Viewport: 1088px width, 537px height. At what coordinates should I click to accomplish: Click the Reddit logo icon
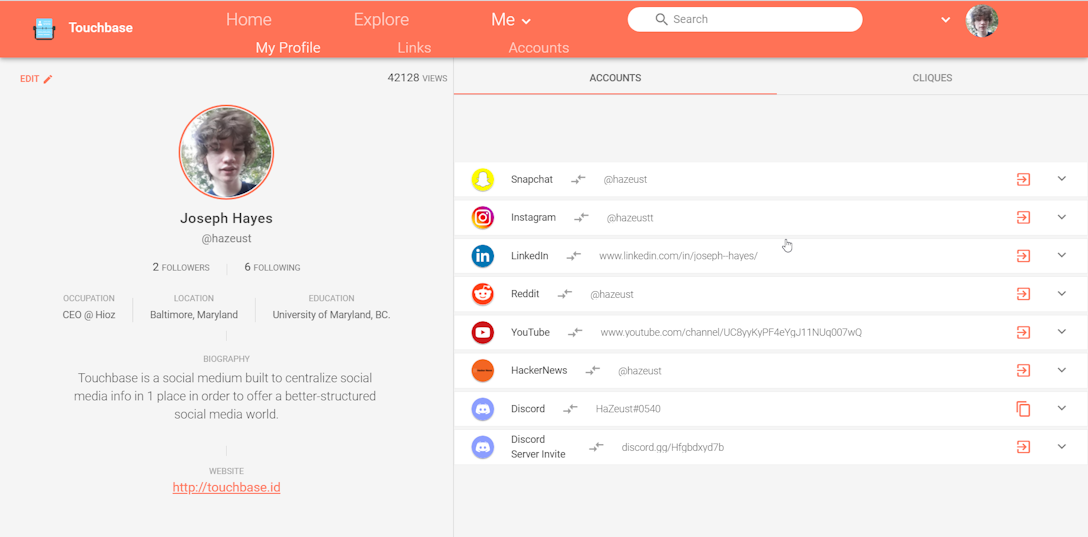coord(483,294)
